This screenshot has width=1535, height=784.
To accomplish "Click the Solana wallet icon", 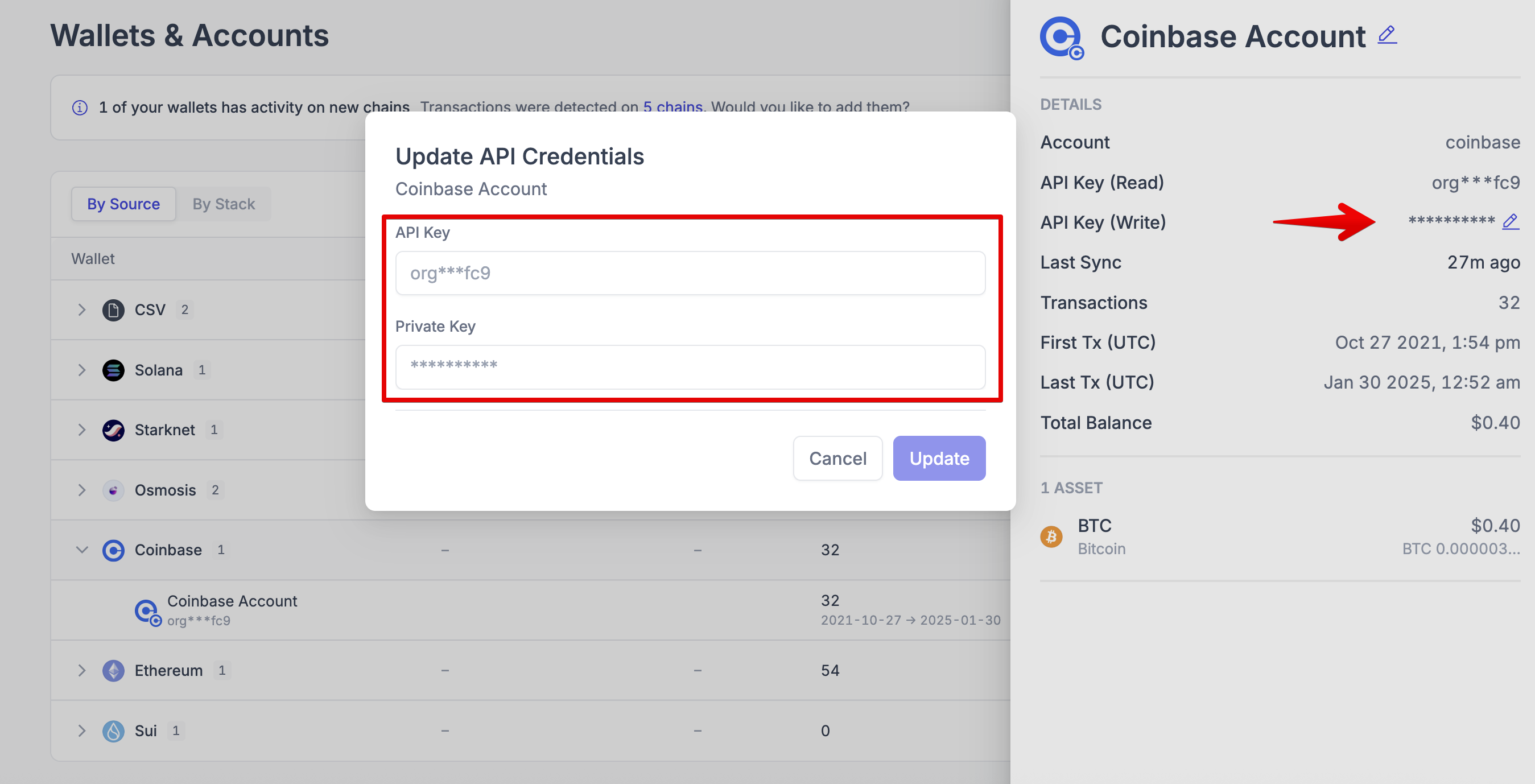I will (113, 370).
